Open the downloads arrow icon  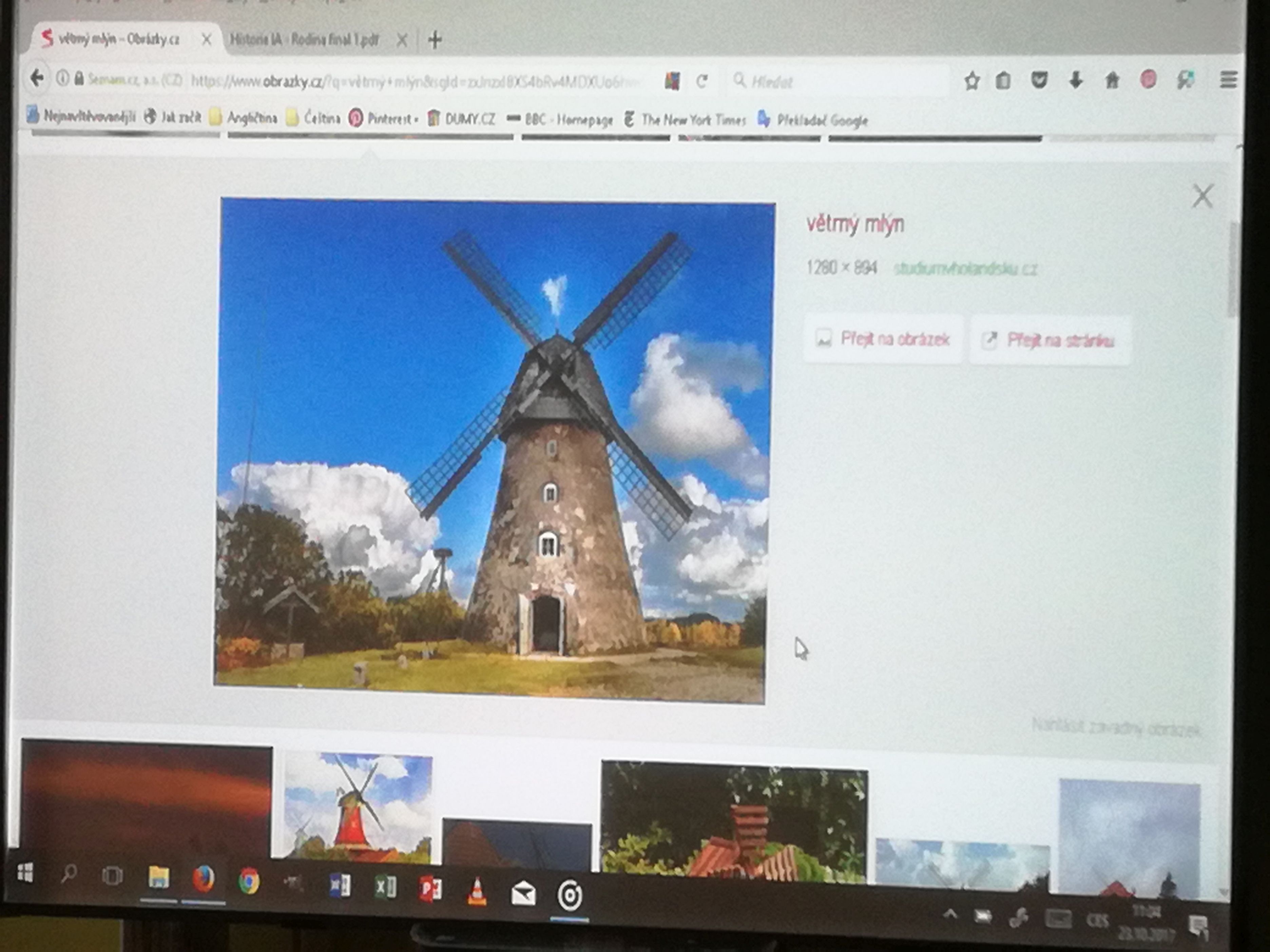[1076, 80]
